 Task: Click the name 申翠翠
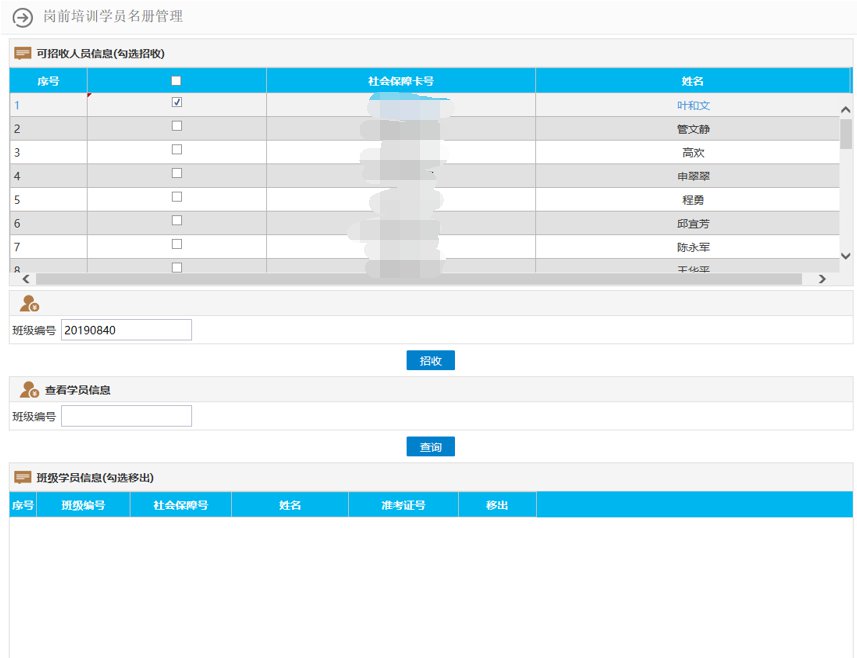point(693,176)
